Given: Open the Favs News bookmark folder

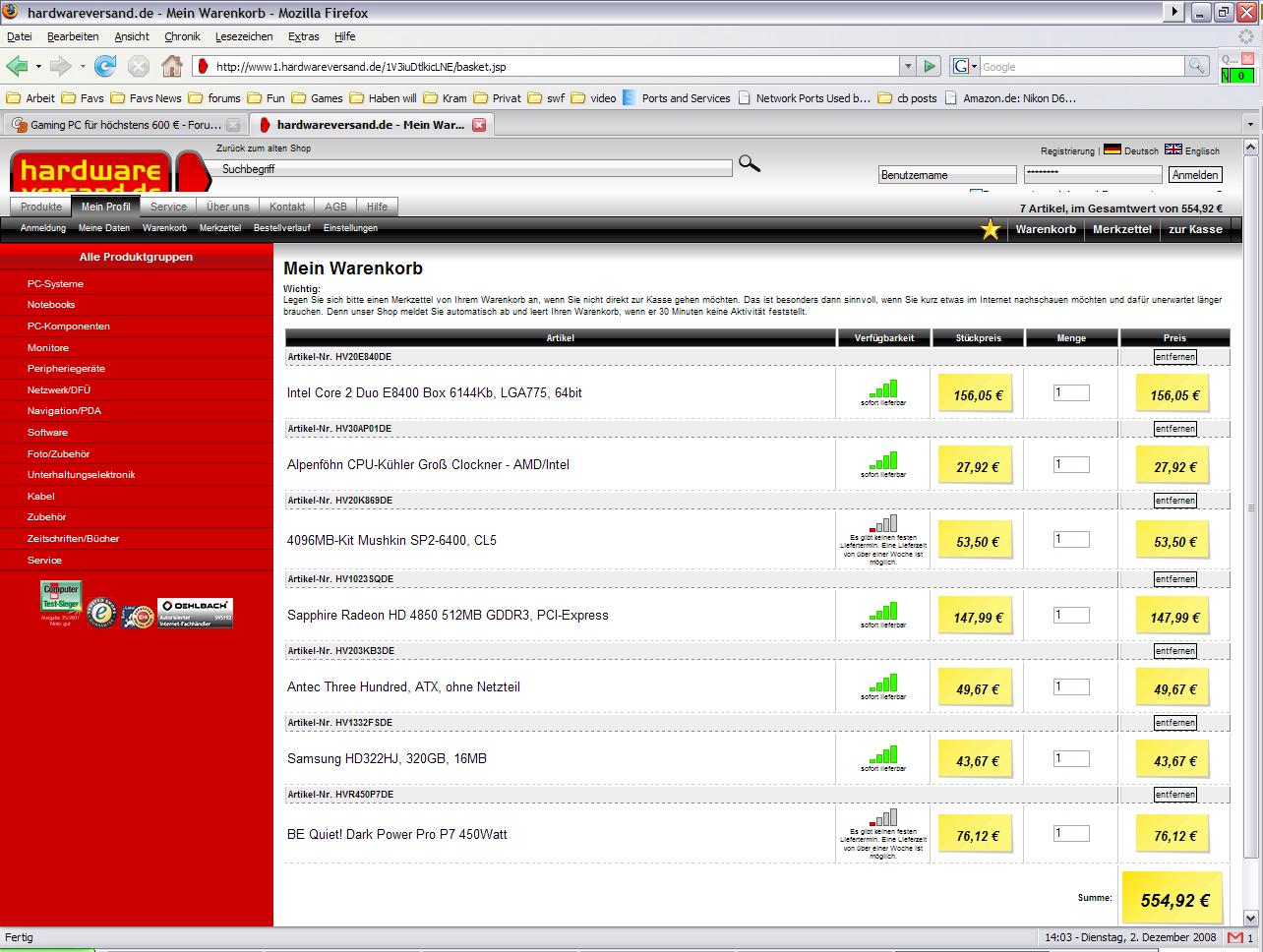Looking at the screenshot, I should (146, 98).
